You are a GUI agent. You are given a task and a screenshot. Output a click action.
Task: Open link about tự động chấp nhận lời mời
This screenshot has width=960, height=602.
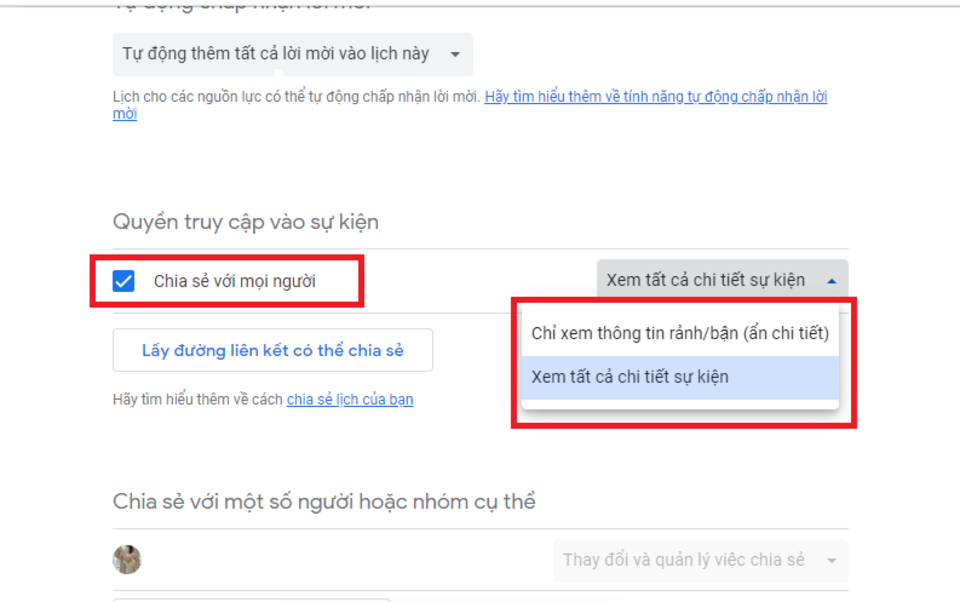click(655, 97)
